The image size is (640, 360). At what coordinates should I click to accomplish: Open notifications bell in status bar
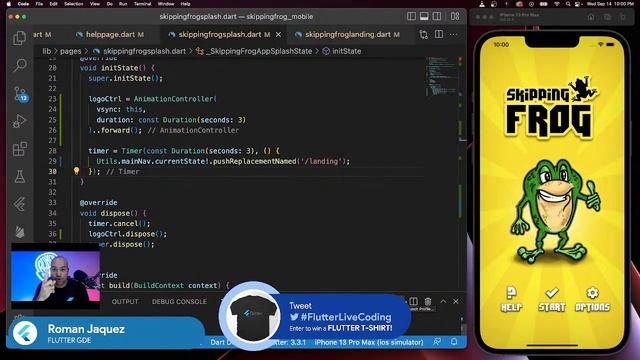(x=454, y=342)
